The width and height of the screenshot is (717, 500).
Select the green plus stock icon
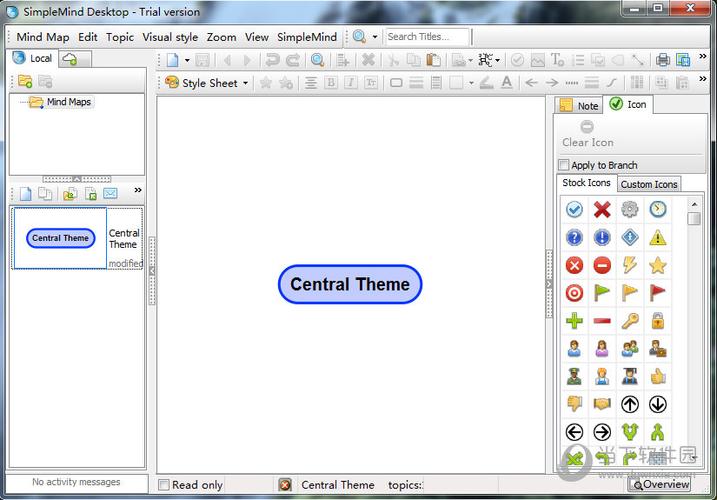coord(574,321)
